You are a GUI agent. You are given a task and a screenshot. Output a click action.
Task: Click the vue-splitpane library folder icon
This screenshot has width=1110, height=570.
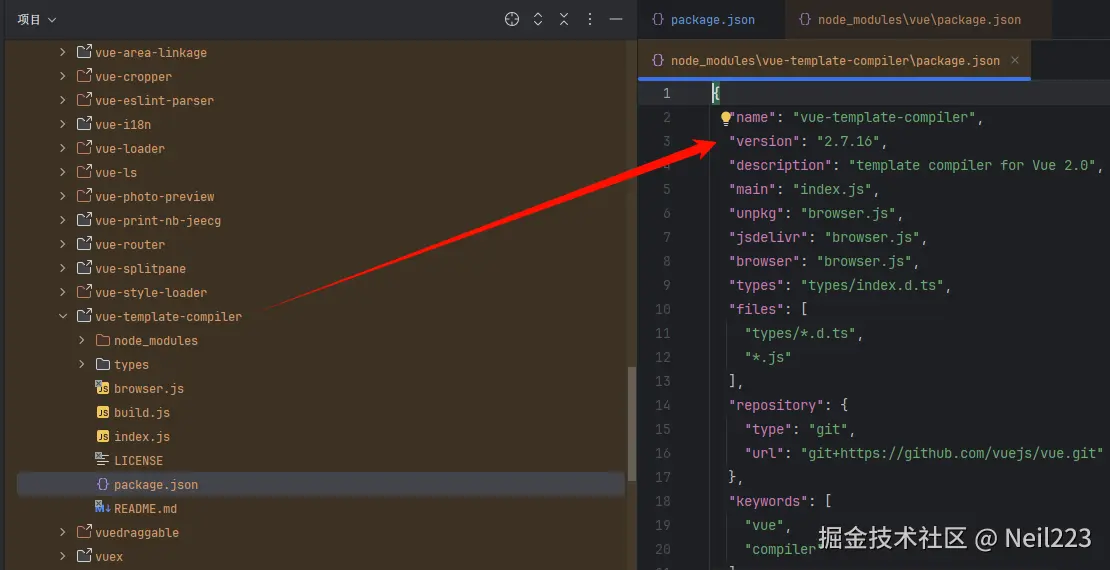(x=84, y=268)
